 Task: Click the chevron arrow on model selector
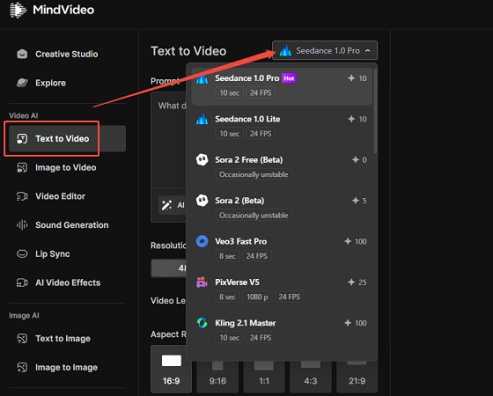click(x=368, y=51)
